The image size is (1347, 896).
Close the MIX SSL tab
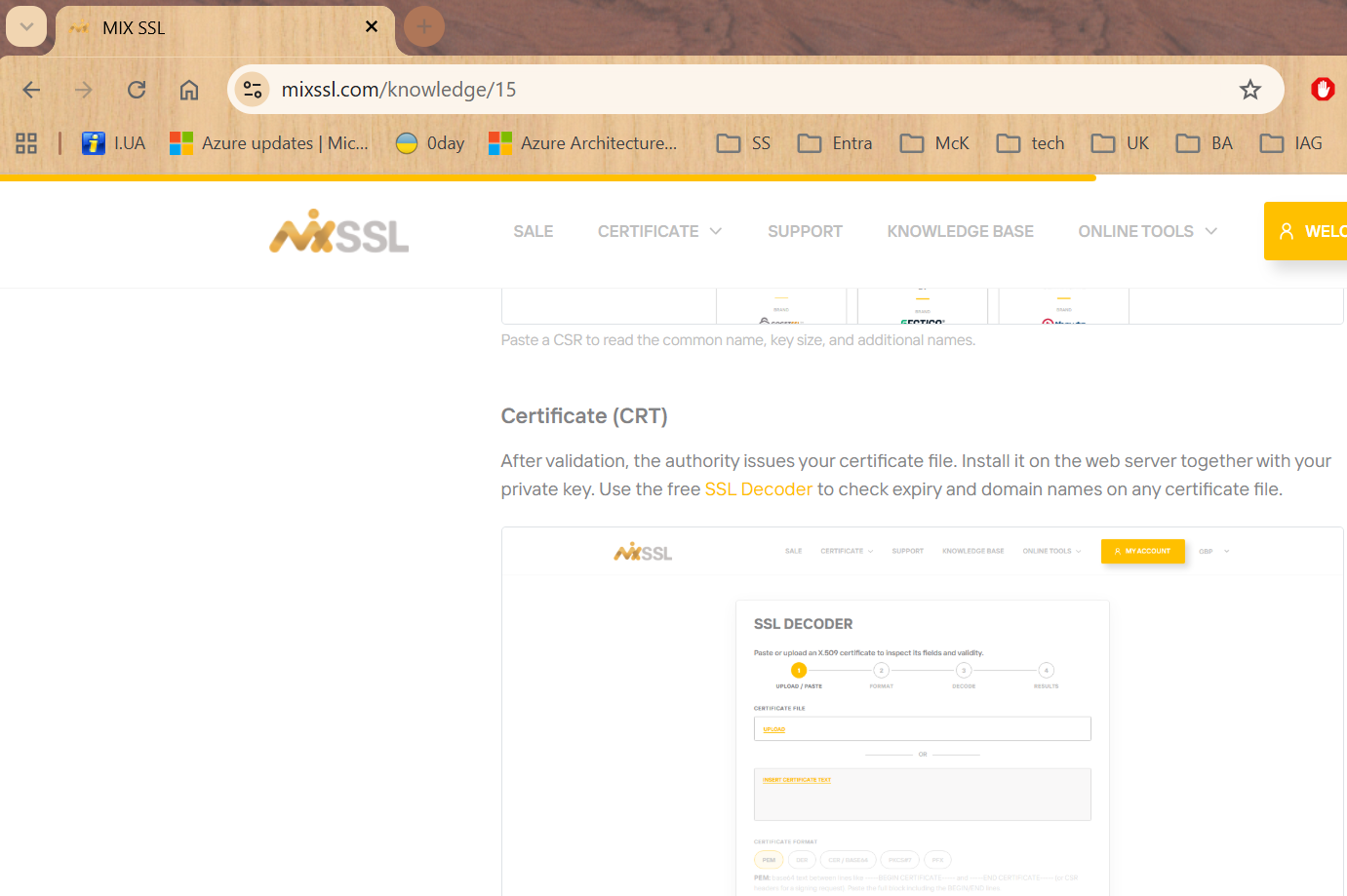click(x=372, y=27)
